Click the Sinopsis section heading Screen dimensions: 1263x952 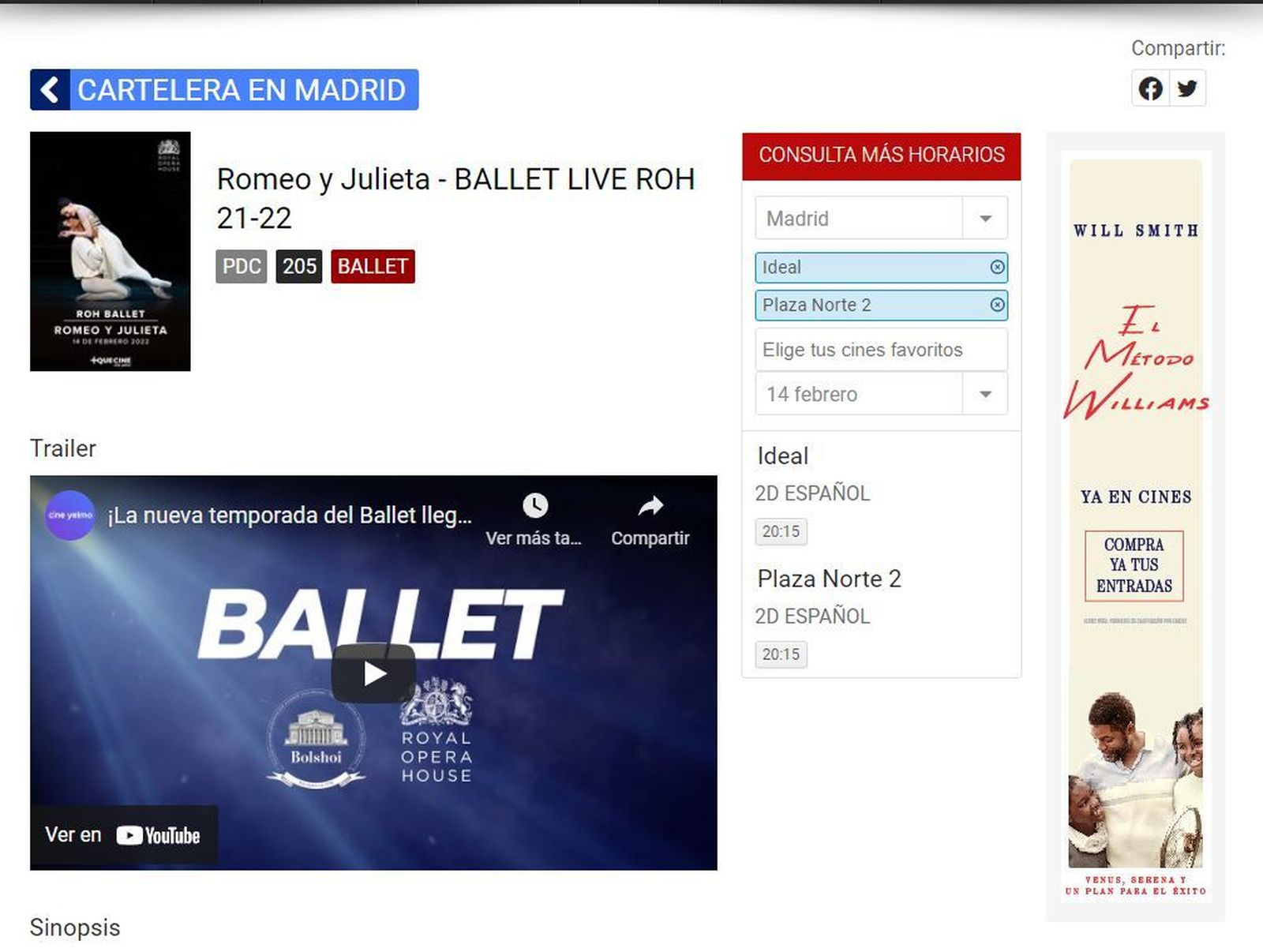75,928
